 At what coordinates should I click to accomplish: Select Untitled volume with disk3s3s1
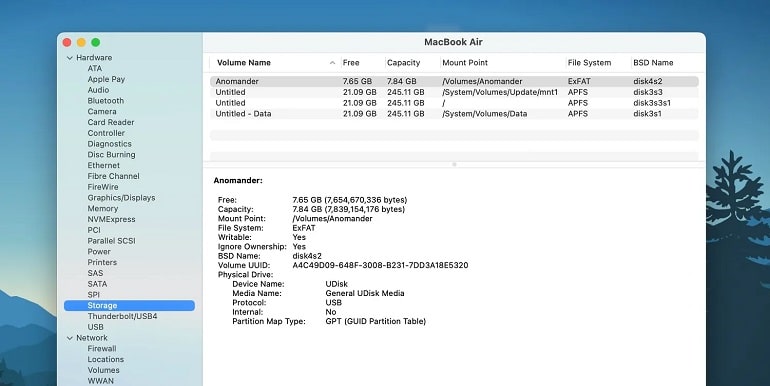[x=454, y=103]
